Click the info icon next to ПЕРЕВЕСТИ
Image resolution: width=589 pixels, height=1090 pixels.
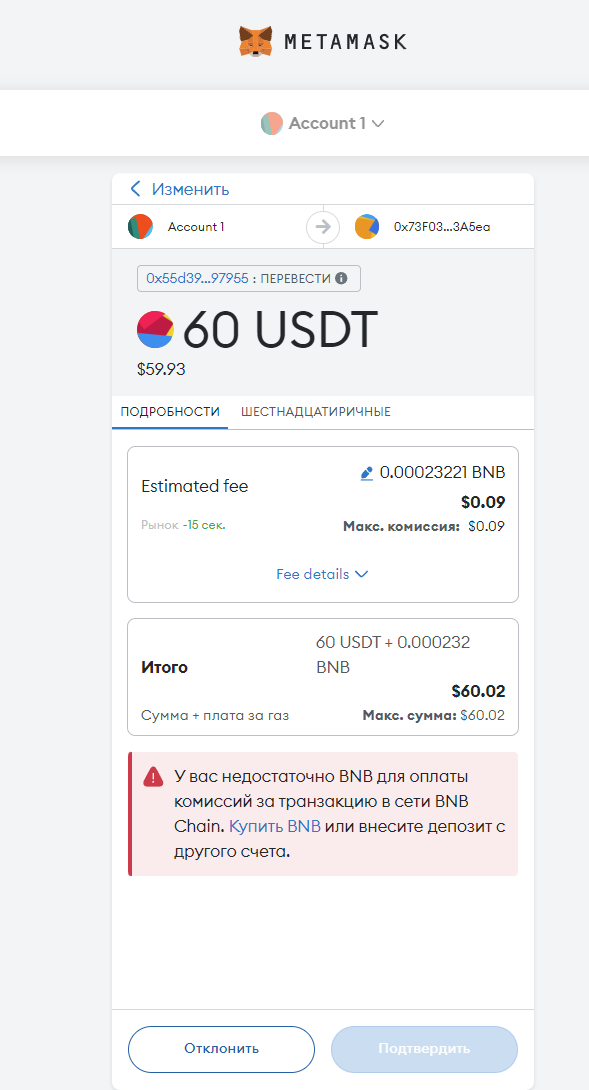pos(341,278)
